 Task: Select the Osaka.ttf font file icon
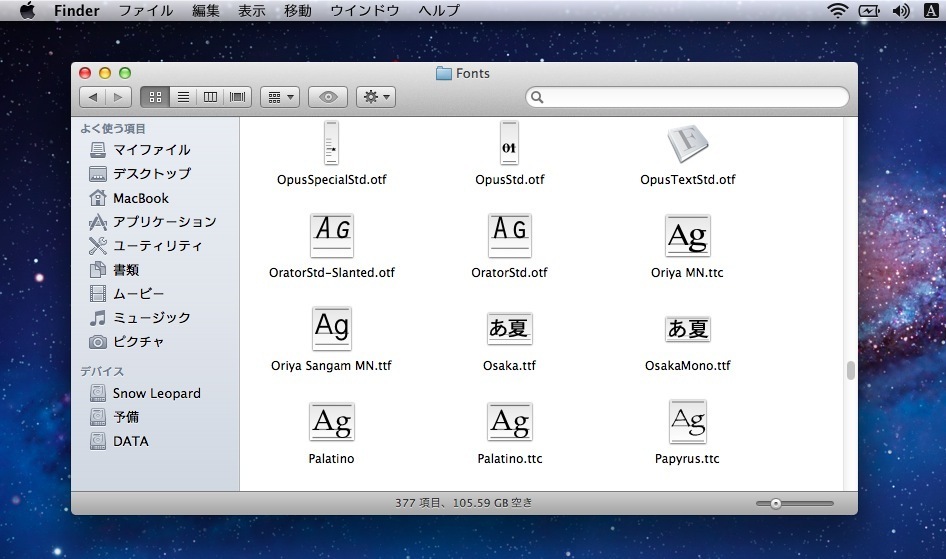tap(509, 328)
